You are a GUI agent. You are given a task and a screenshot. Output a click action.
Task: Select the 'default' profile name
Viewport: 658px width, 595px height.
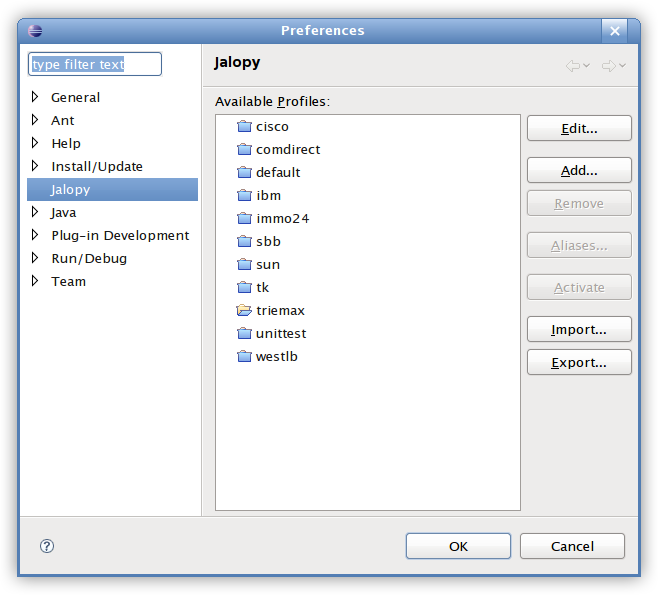click(278, 173)
